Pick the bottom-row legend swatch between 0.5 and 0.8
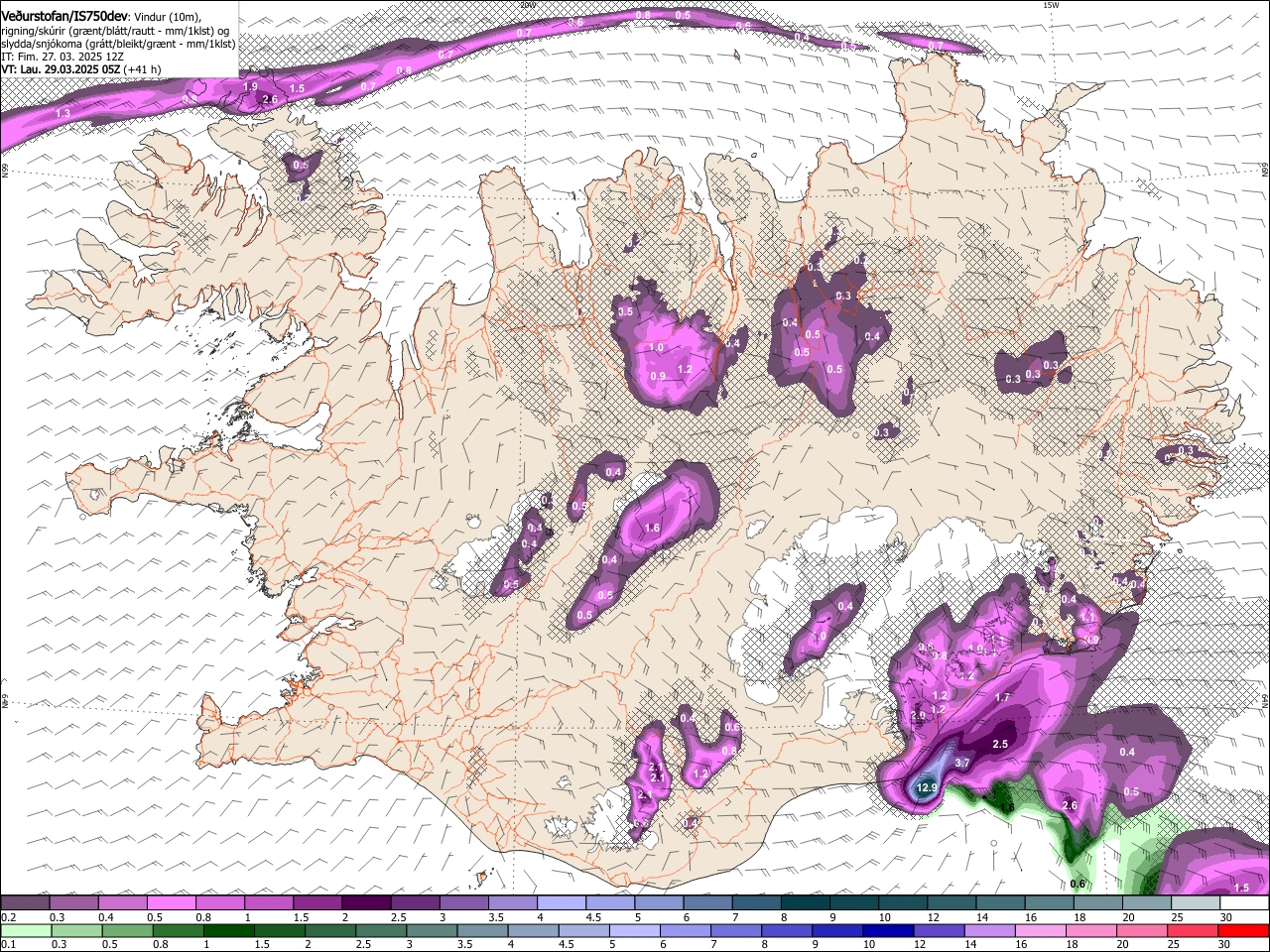Image resolution: width=1270 pixels, height=952 pixels. 127,930
